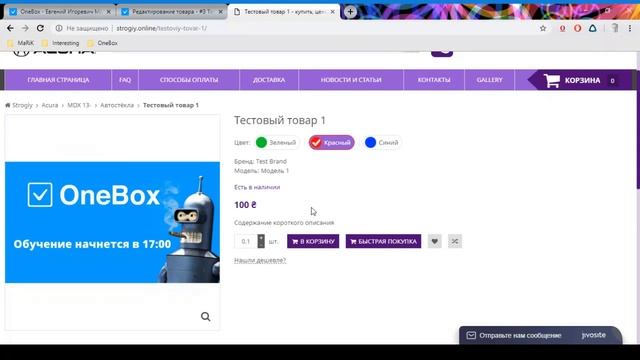The image size is (640, 360).
Task: Close the Тестовый товар 1 tab
Action: 333,12
